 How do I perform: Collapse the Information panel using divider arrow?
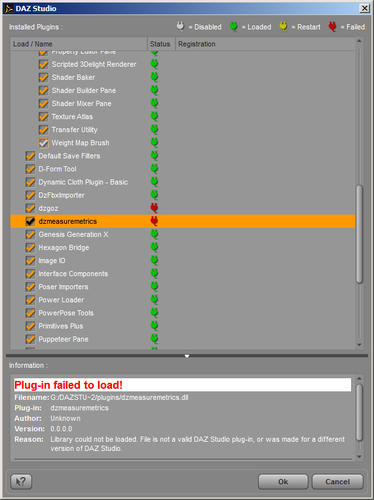tap(187, 356)
